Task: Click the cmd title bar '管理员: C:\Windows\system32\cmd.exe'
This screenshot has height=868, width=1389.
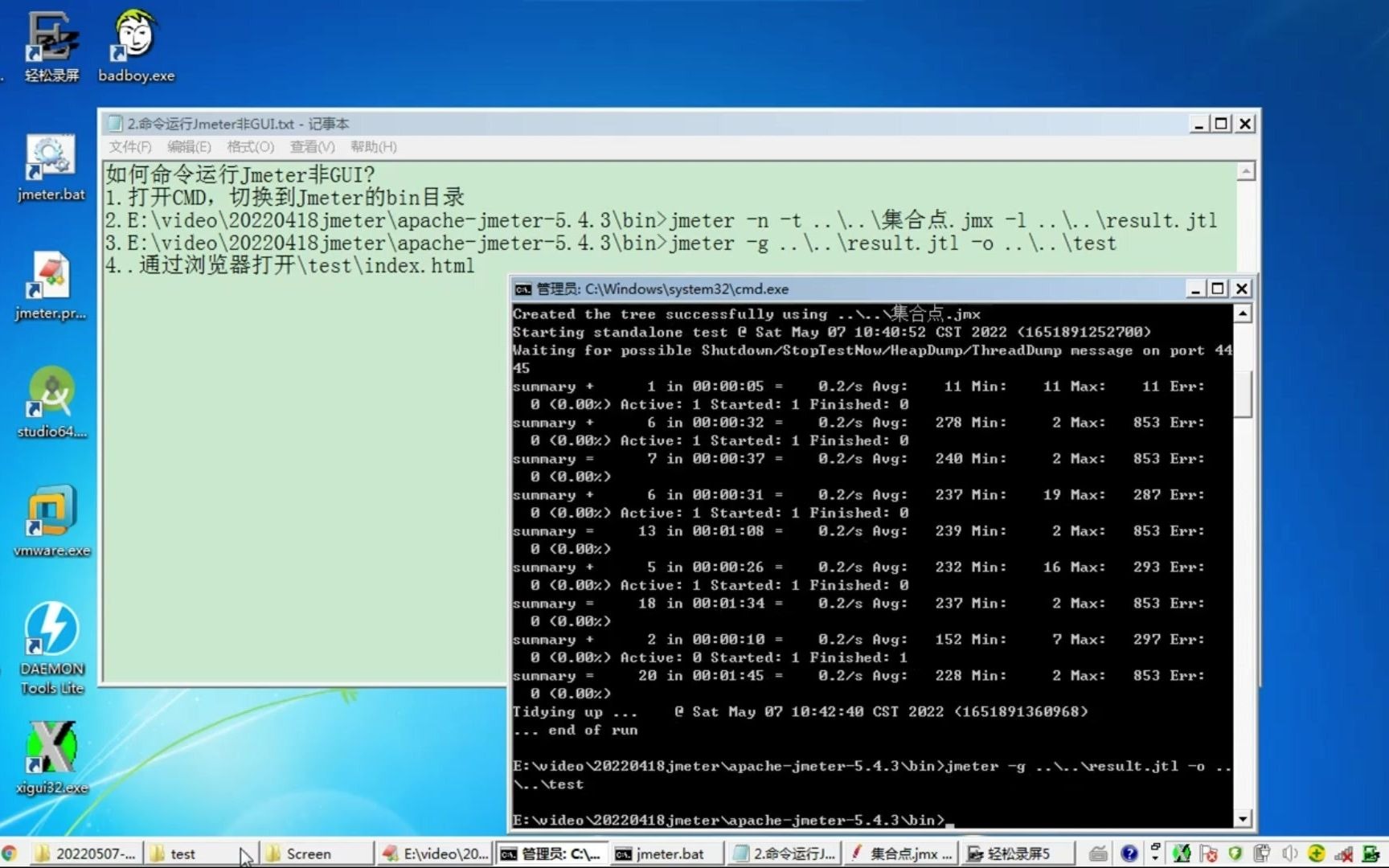Action: click(x=662, y=289)
